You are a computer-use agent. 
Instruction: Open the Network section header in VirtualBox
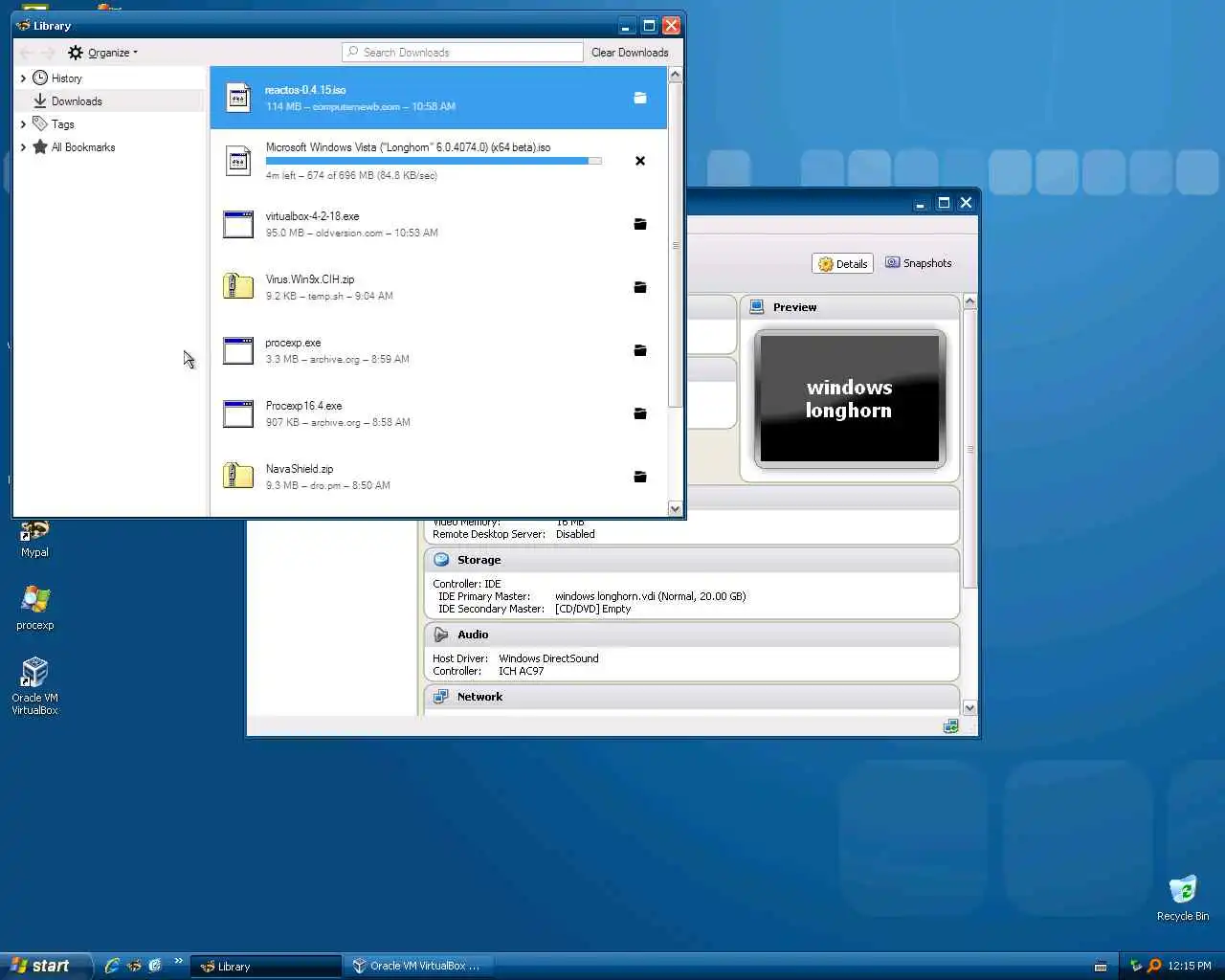pyautogui.click(x=691, y=697)
